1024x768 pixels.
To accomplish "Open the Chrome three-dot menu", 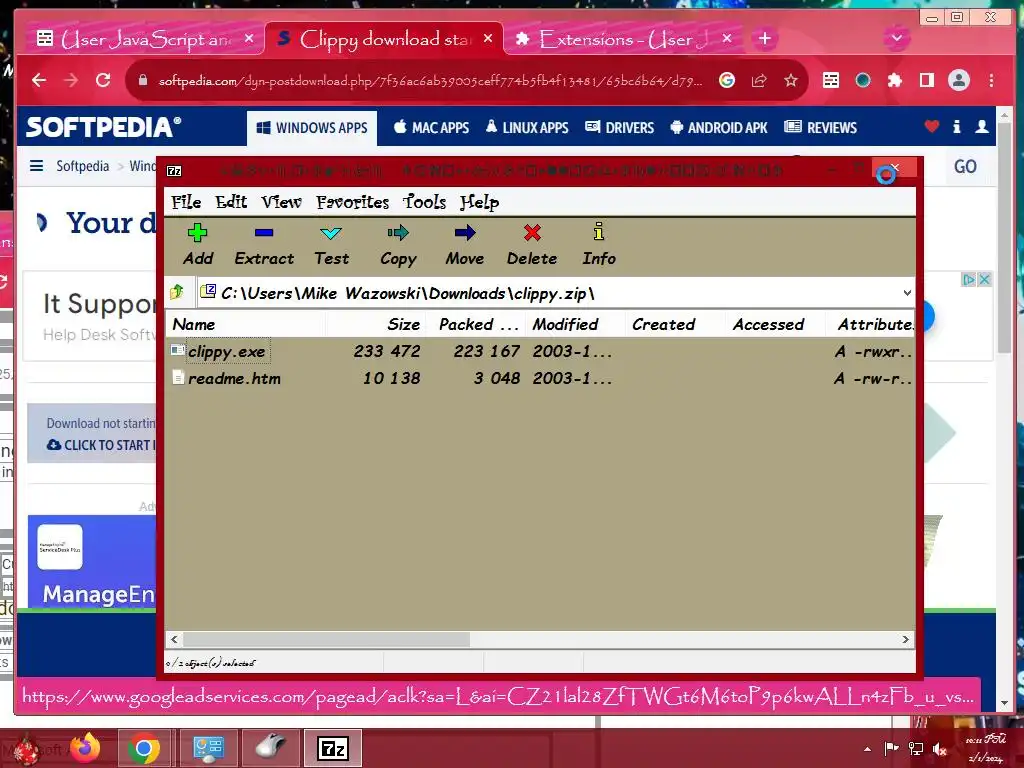I will coord(991,80).
